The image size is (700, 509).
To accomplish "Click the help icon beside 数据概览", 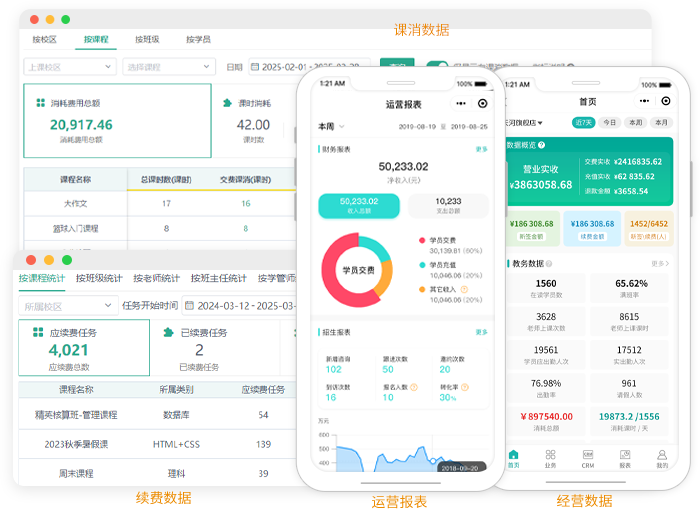I will click(542, 145).
